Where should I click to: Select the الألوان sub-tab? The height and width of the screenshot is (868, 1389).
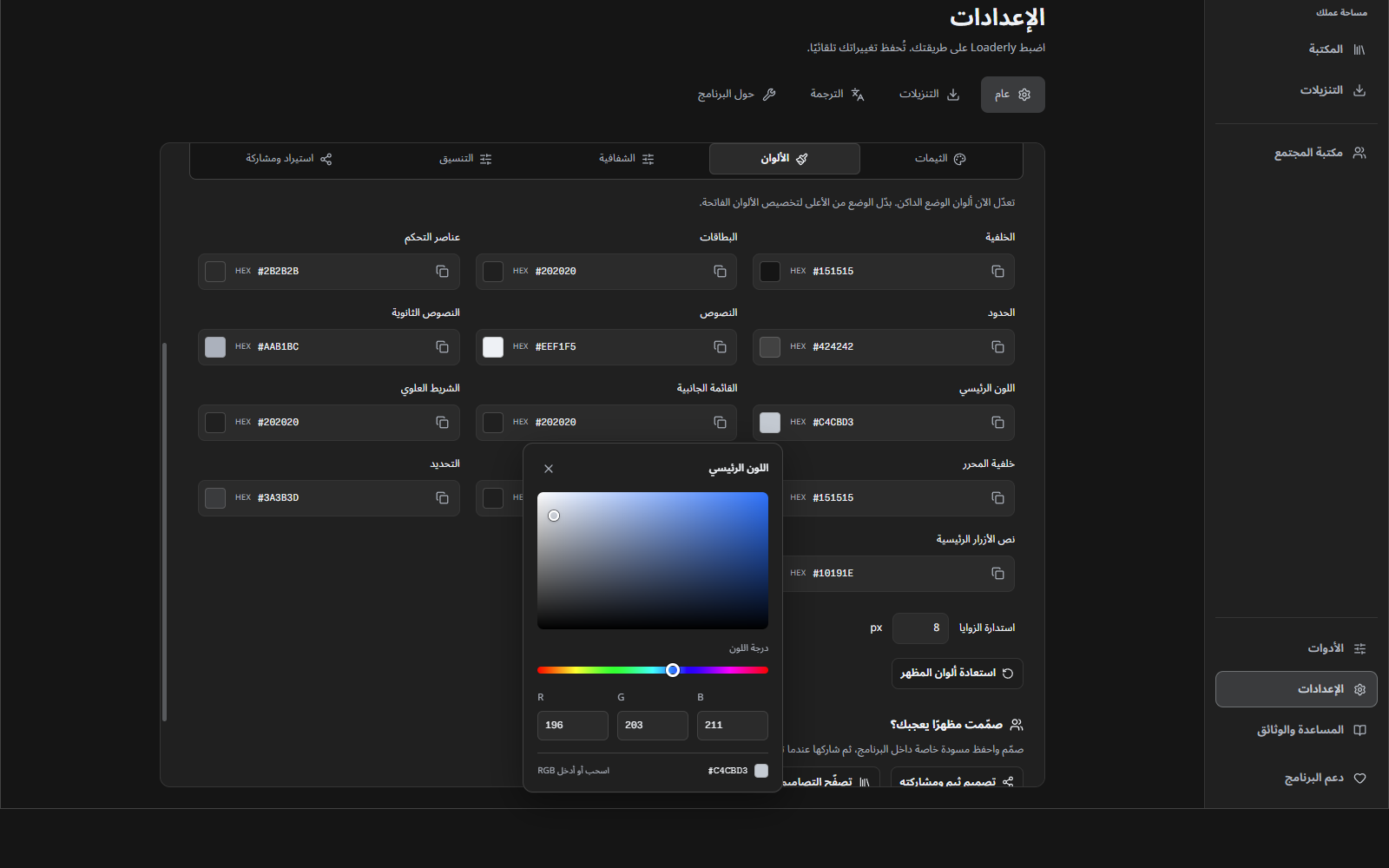coord(785,159)
